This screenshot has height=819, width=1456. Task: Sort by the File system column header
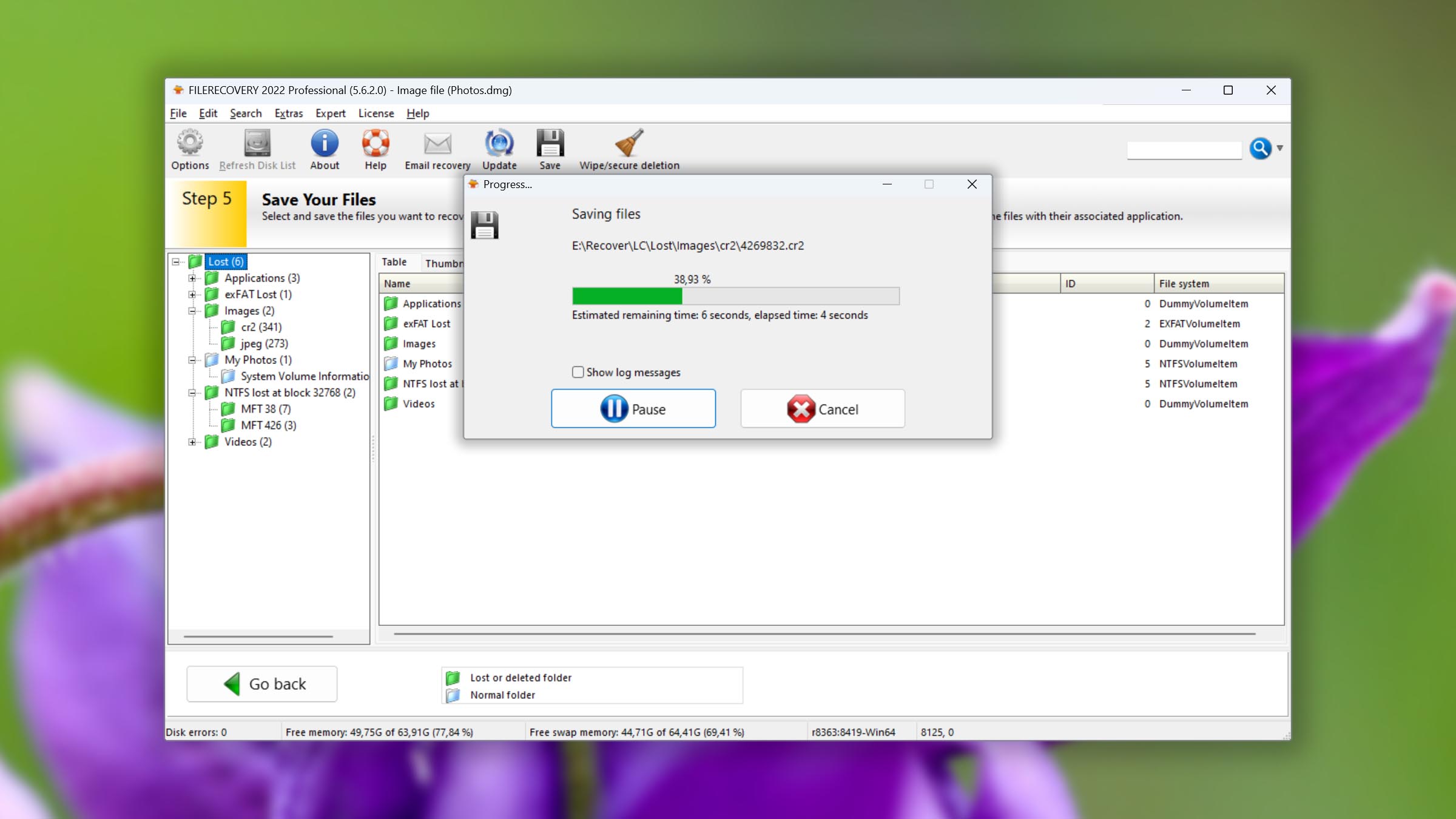point(1219,283)
